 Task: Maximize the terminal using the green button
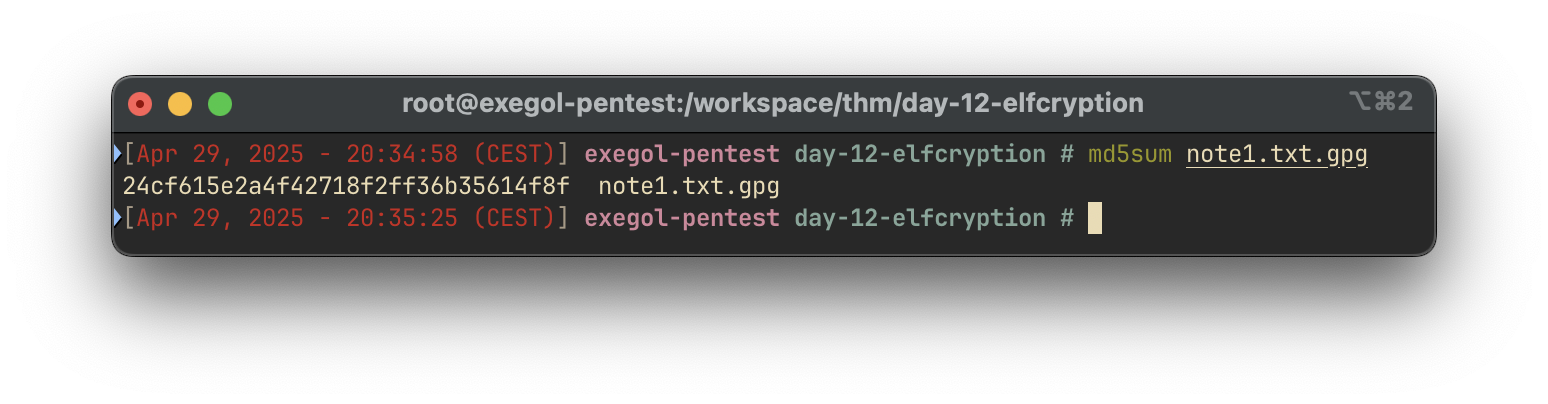click(220, 103)
